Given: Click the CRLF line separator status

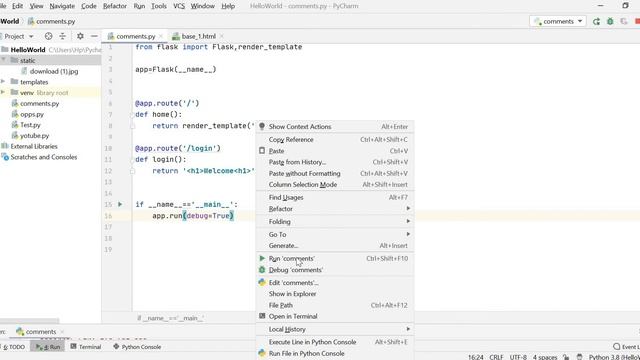Looking at the screenshot, I should (496, 357).
